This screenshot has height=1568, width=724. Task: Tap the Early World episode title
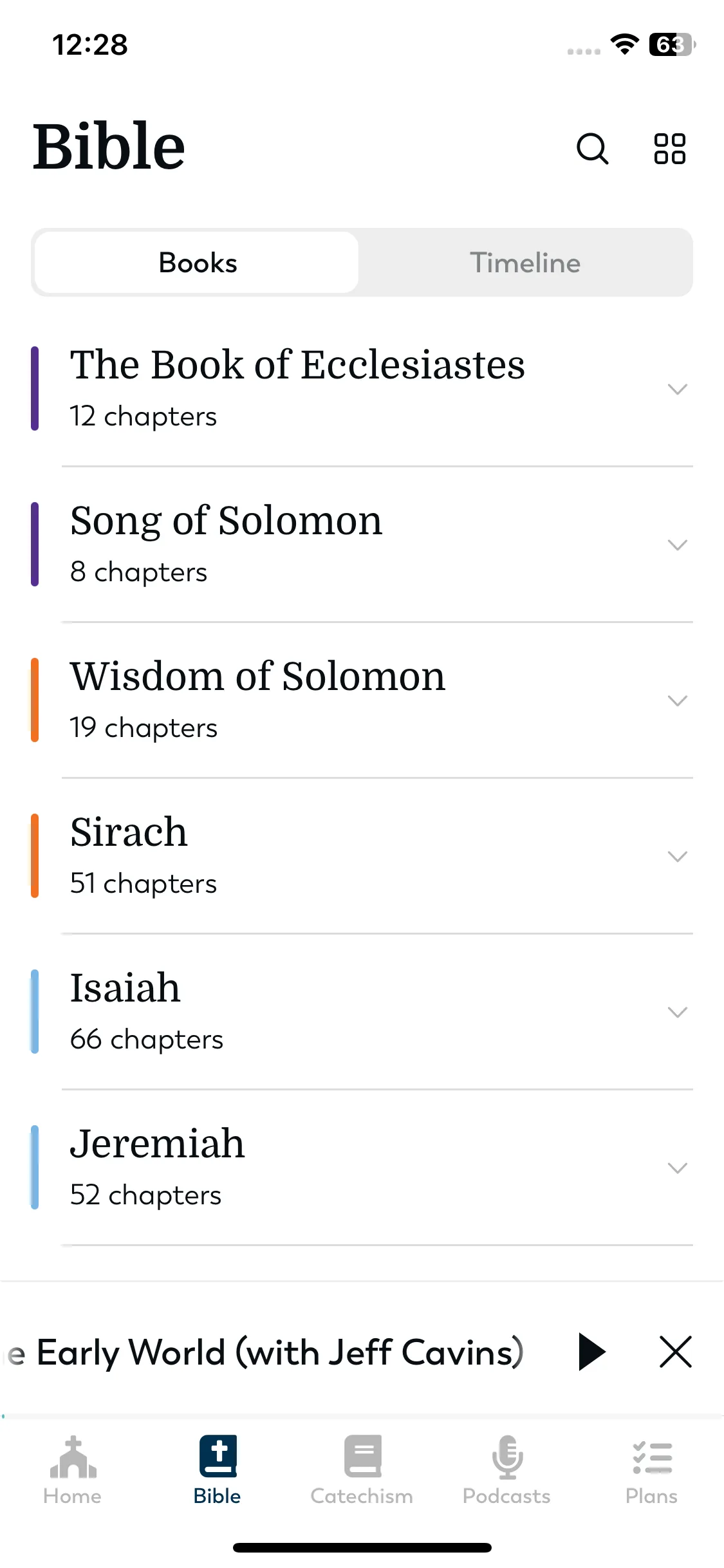coord(265,1352)
